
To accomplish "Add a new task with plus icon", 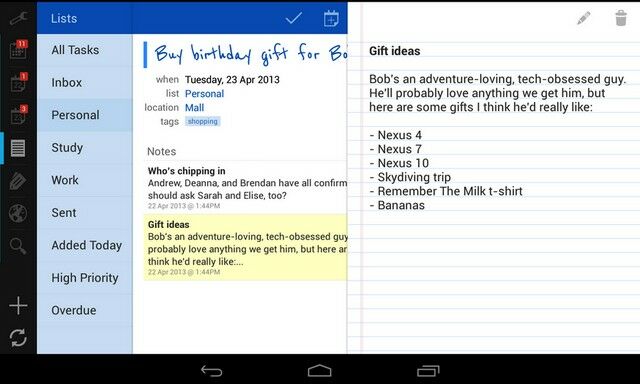I will 18,305.
